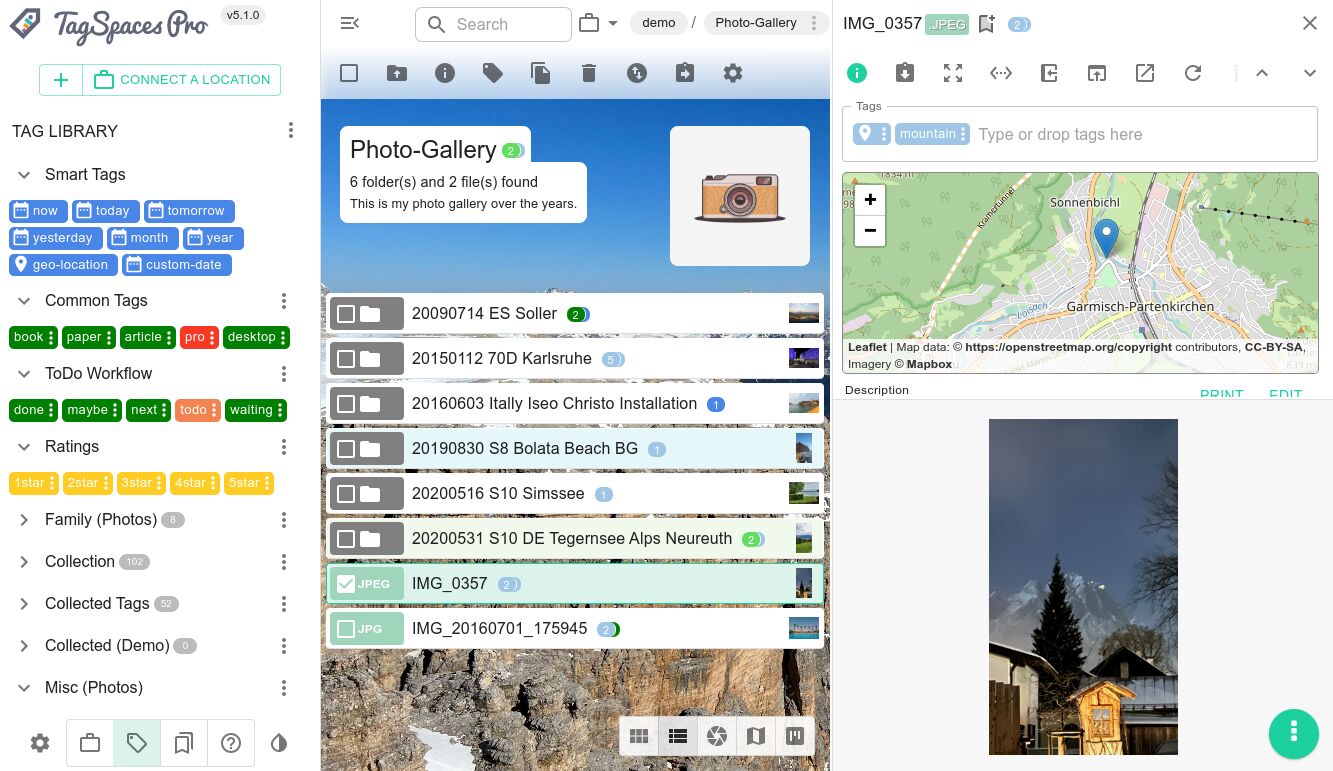Click the open externally icon
This screenshot has width=1333, height=771.
coord(1145,73)
